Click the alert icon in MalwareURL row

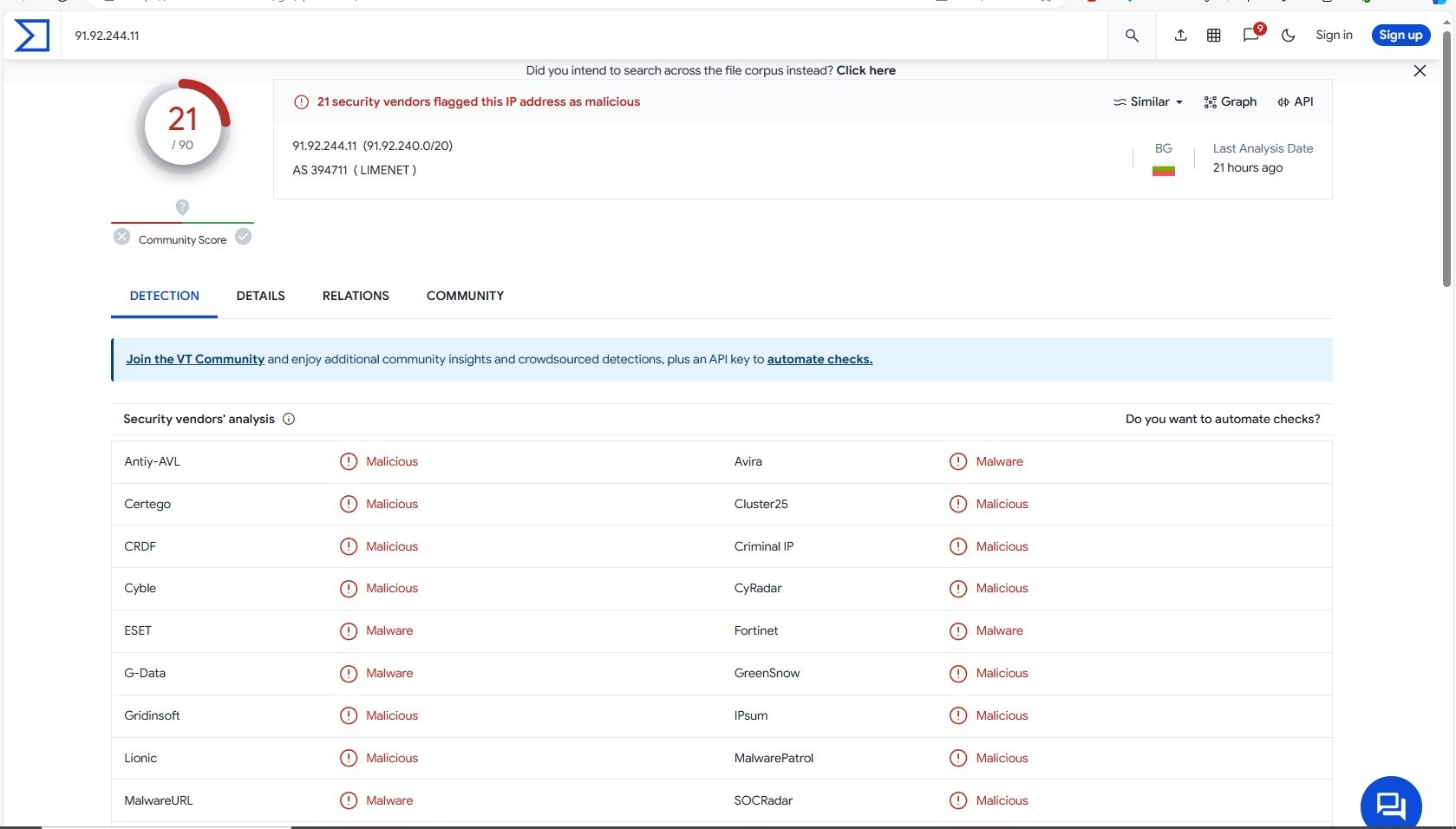(349, 800)
